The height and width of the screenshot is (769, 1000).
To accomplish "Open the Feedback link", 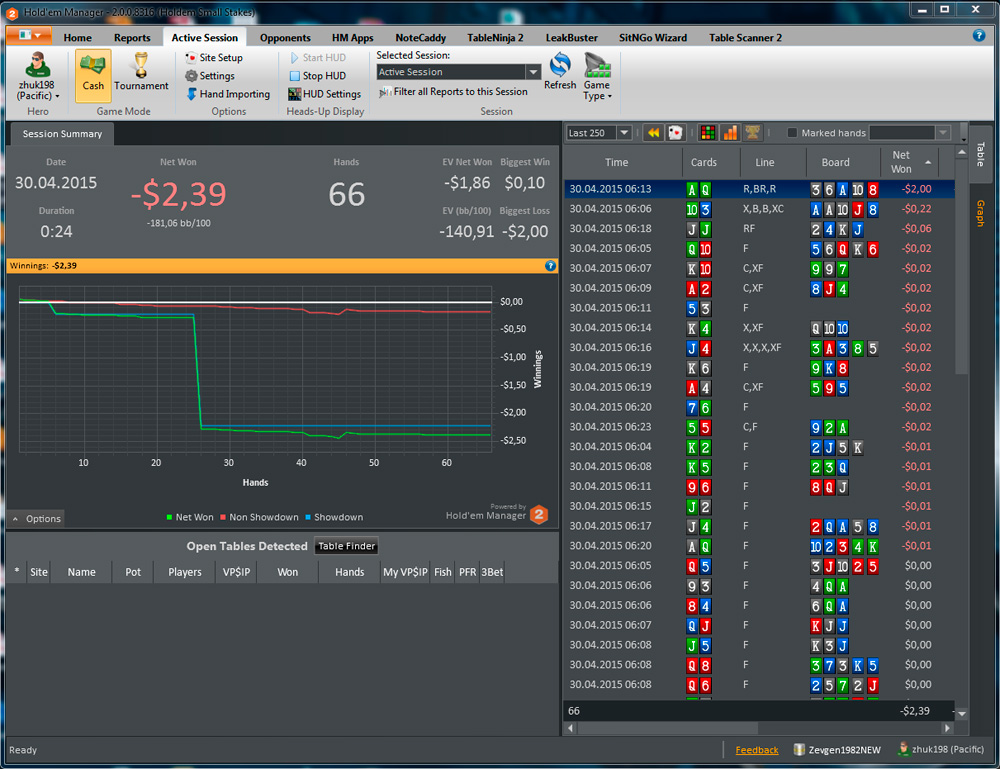I will click(756, 750).
